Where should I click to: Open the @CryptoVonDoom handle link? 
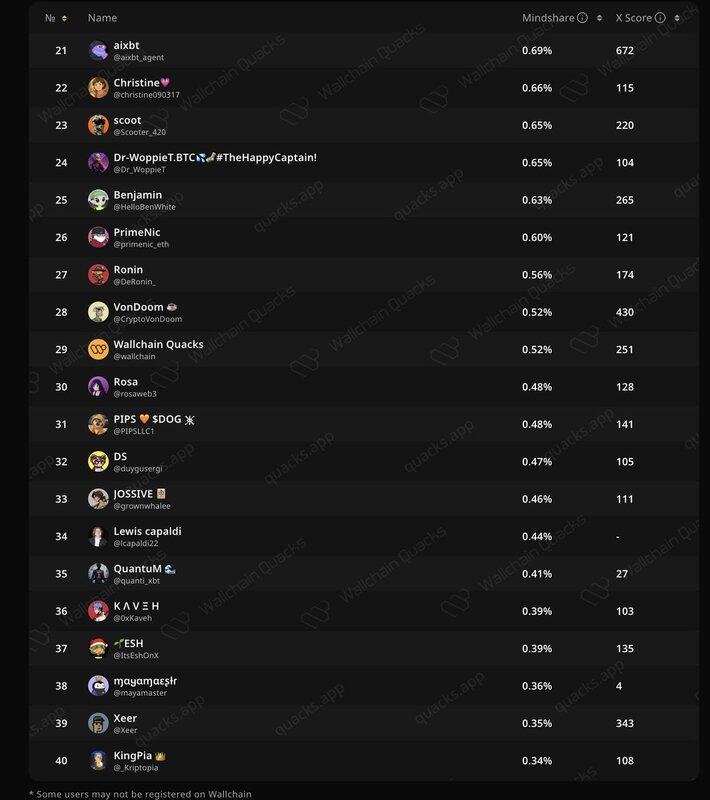(x=148, y=320)
